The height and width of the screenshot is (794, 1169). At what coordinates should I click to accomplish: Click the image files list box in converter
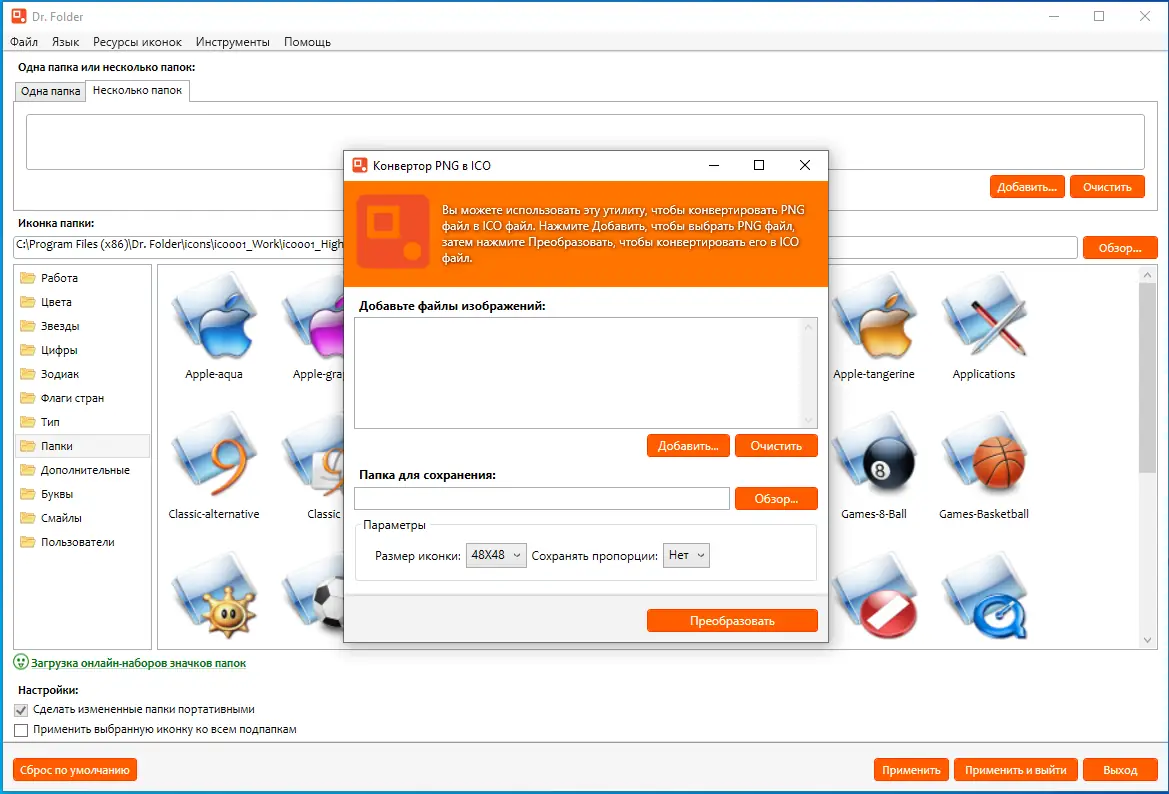point(586,373)
